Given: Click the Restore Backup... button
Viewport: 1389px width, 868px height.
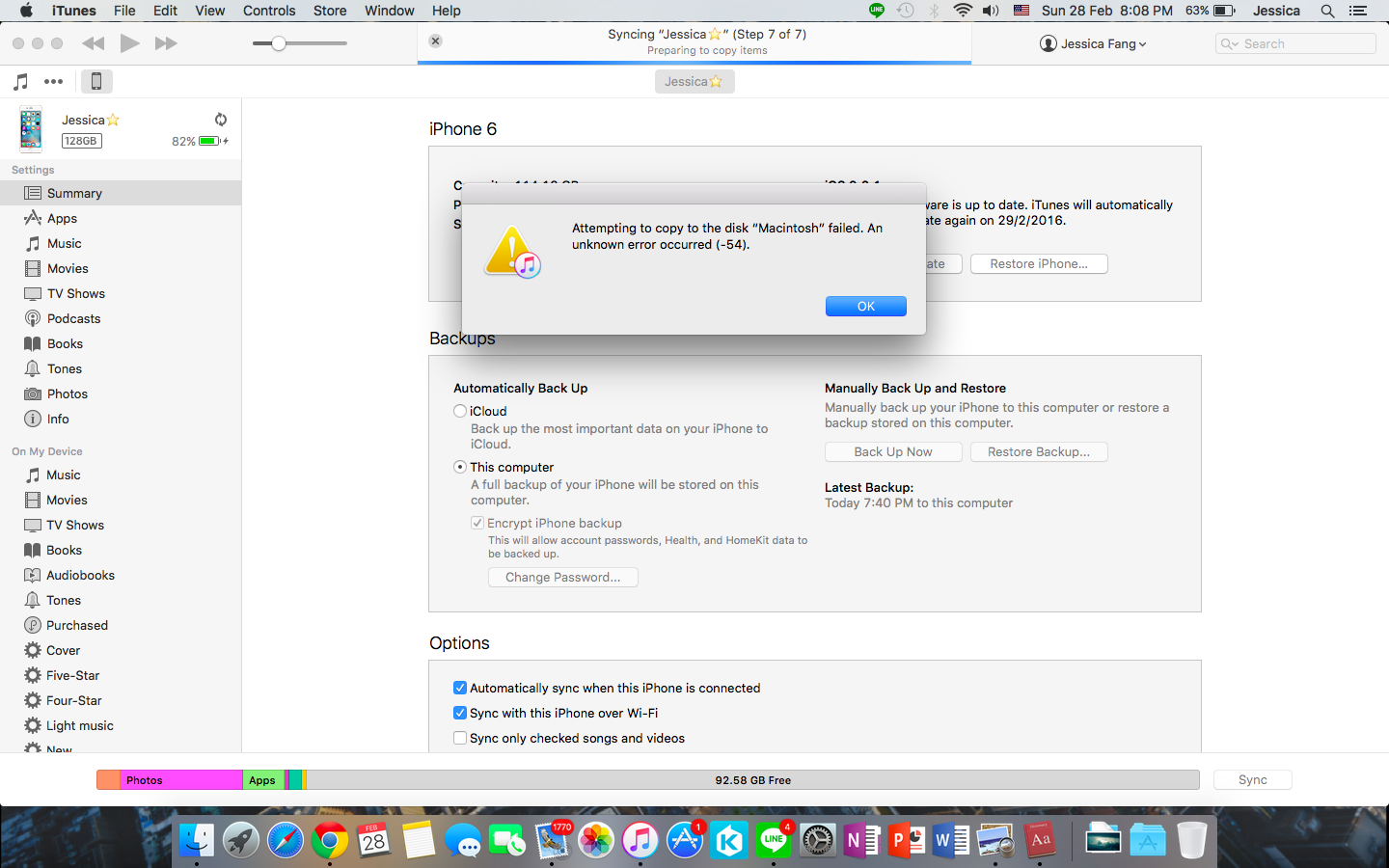Looking at the screenshot, I should point(1039,451).
